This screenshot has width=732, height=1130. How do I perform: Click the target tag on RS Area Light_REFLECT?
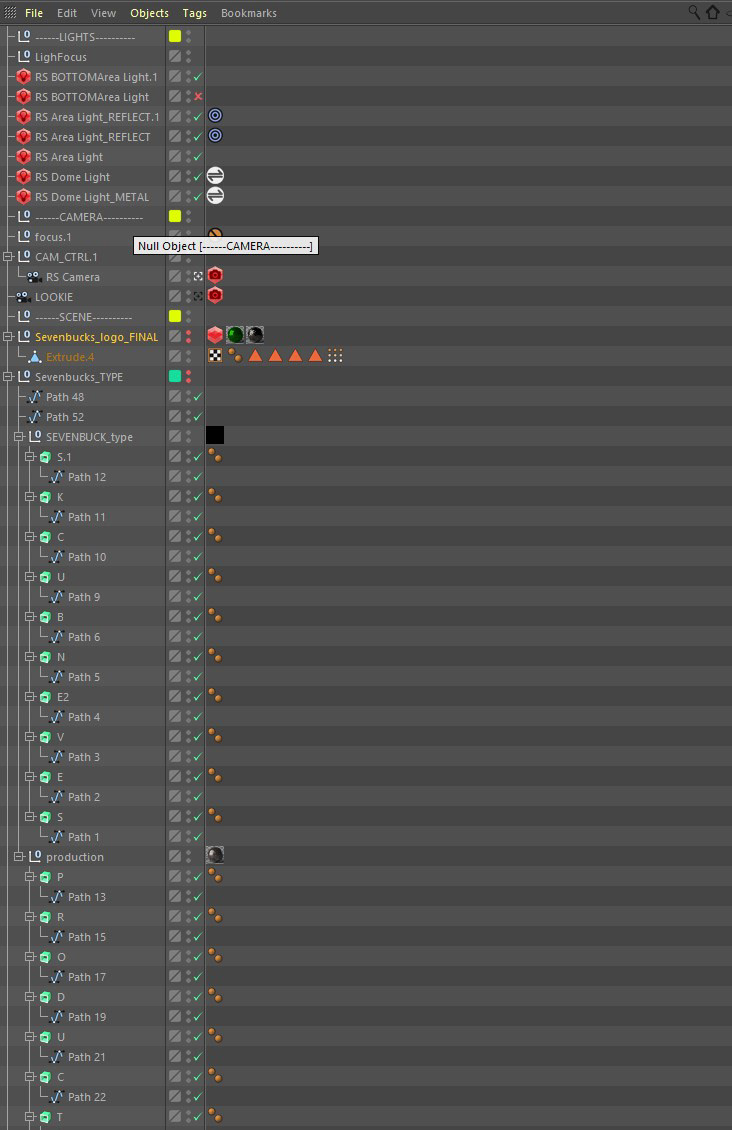(215, 135)
